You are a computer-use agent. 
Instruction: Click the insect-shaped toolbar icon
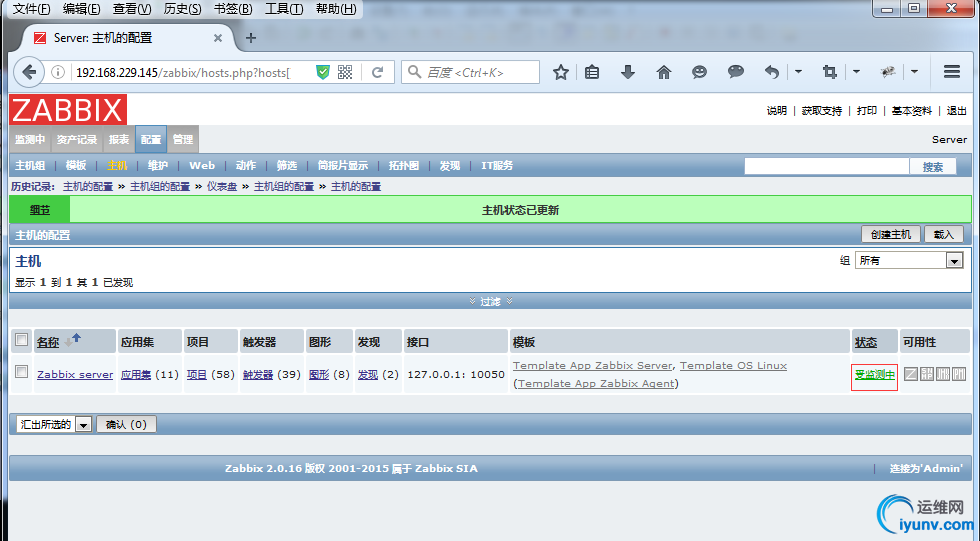coord(888,72)
